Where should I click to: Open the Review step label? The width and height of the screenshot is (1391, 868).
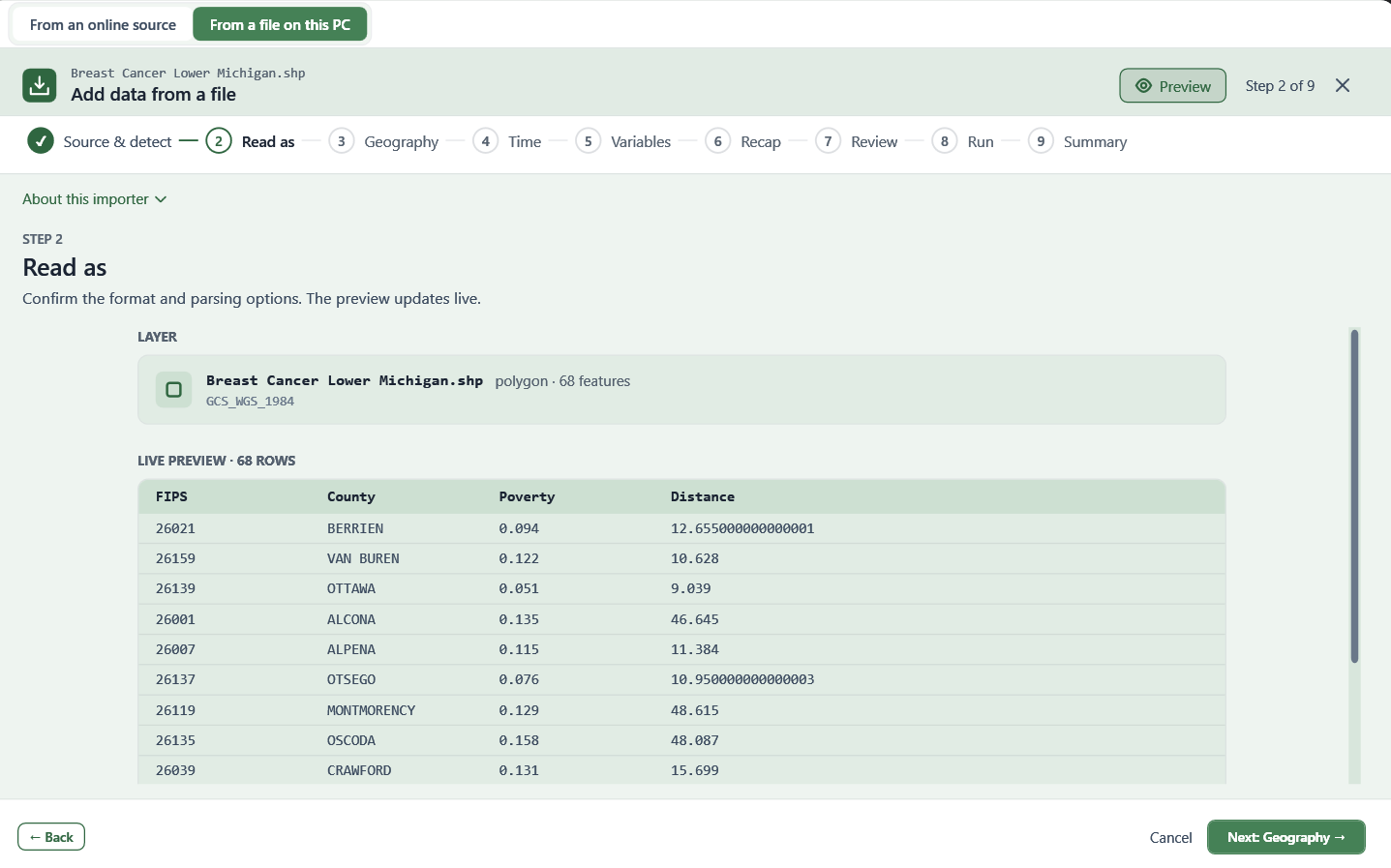pos(874,142)
